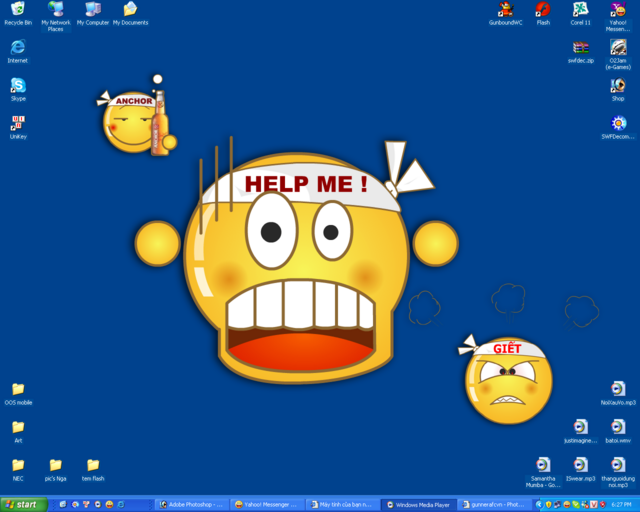The image size is (640, 512).
Task: Select the NEC folder on desktop
Action: (x=18, y=470)
